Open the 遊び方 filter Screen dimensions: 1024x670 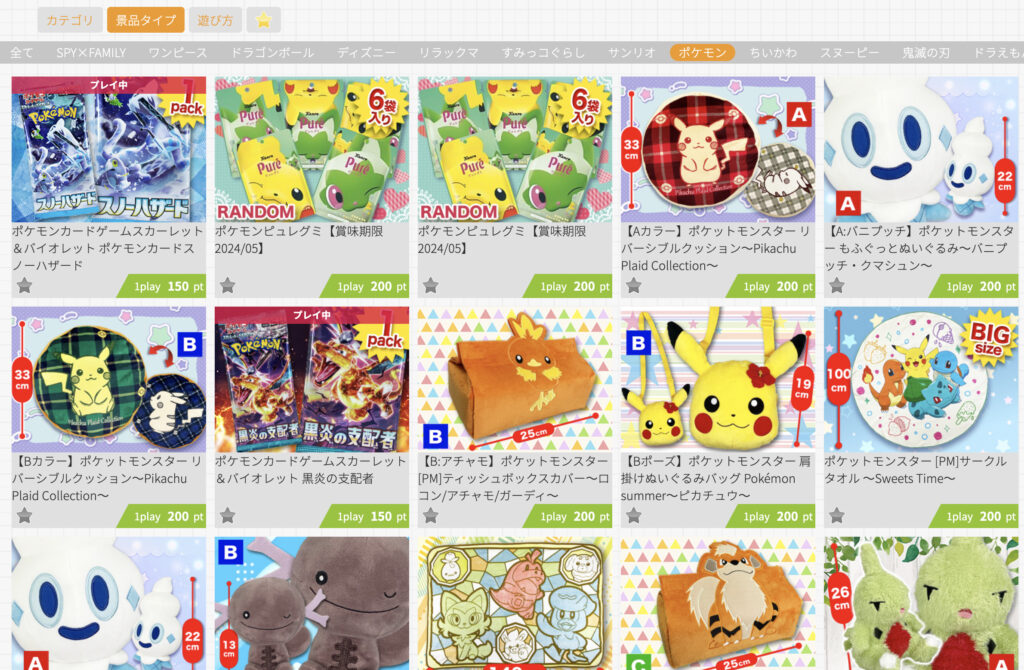[216, 20]
